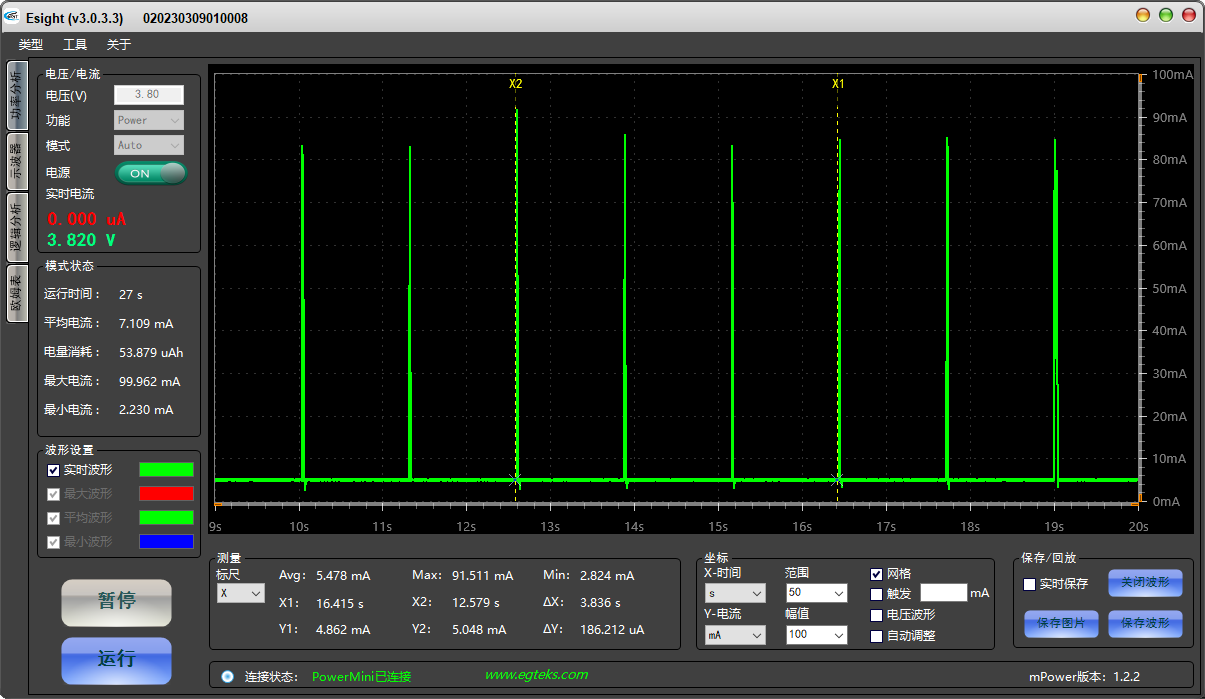
Task: Click the 最大电流 value 99.962 mA
Action: point(150,382)
